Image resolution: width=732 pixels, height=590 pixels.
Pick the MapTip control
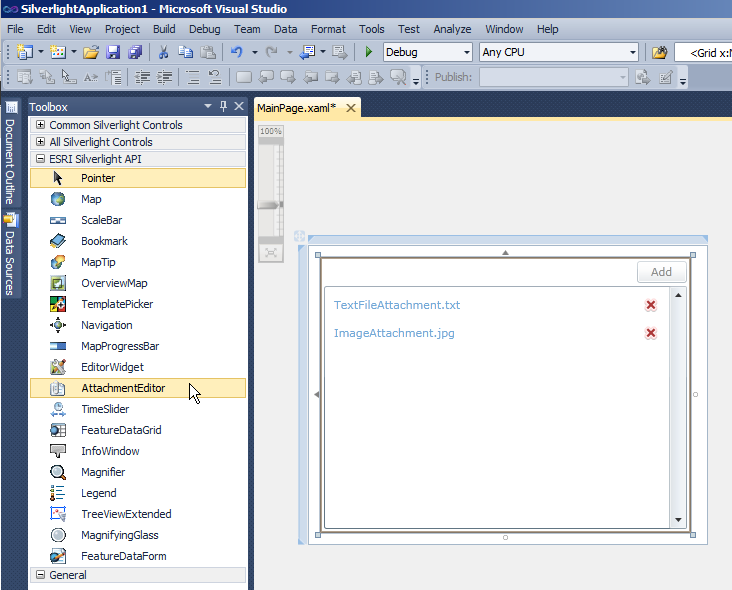[138, 262]
